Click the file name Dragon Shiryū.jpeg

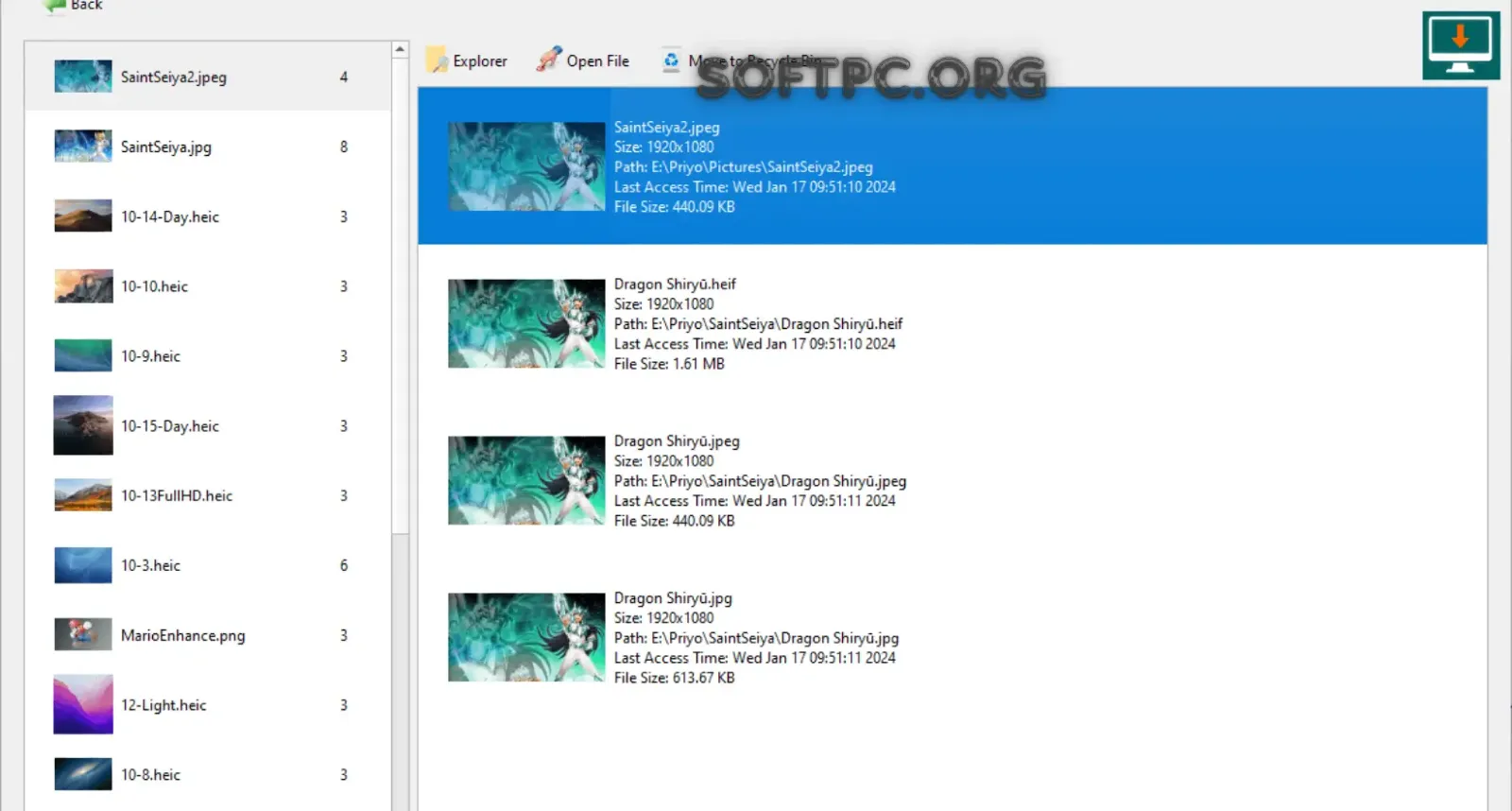click(x=677, y=440)
